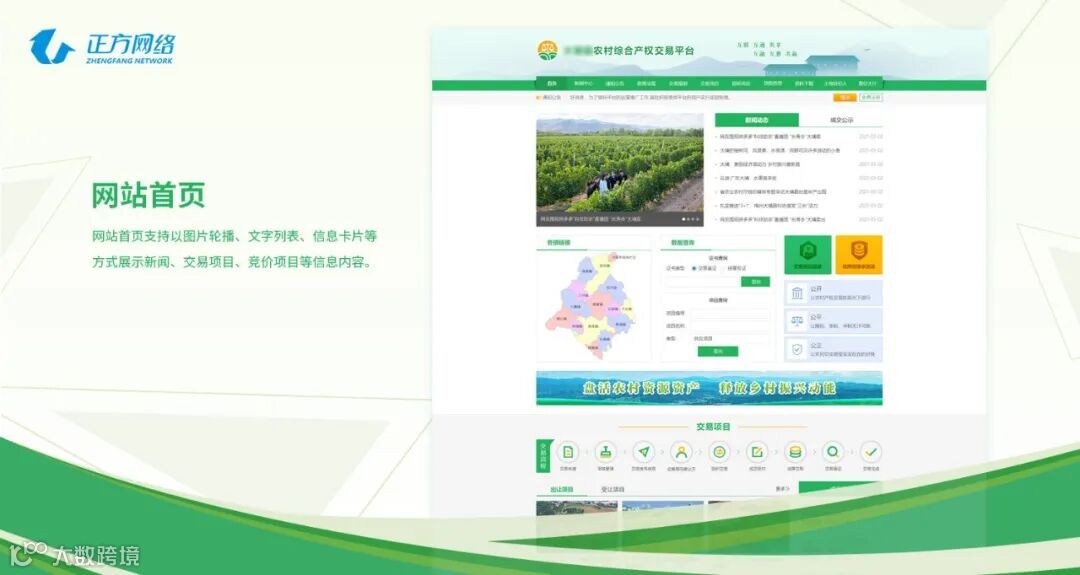Open the type dropdown in the project query form
The width and height of the screenshot is (1080, 575).
pos(730,338)
